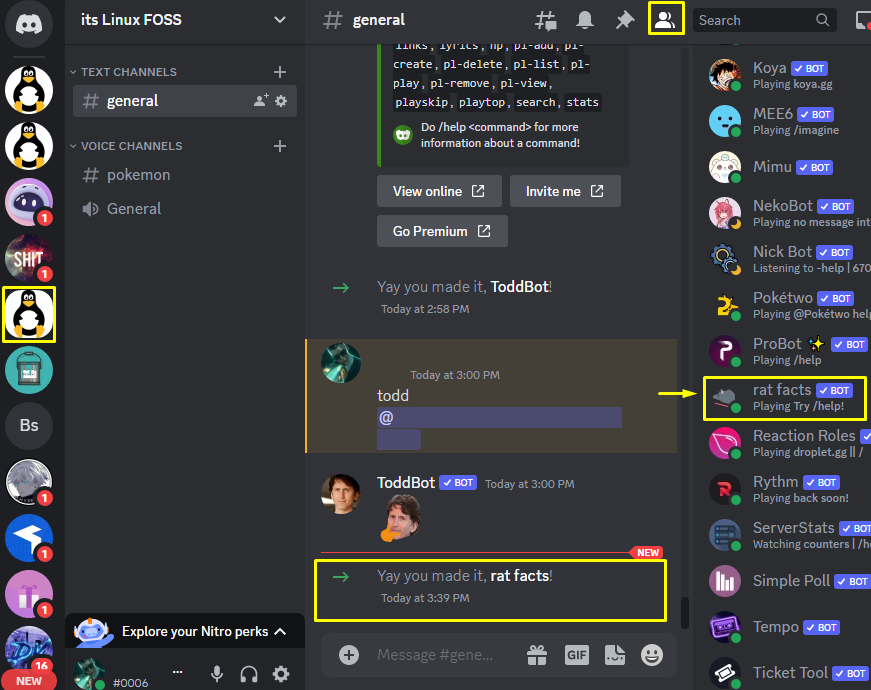
Task: Join the General voice channel
Action: coord(184,209)
